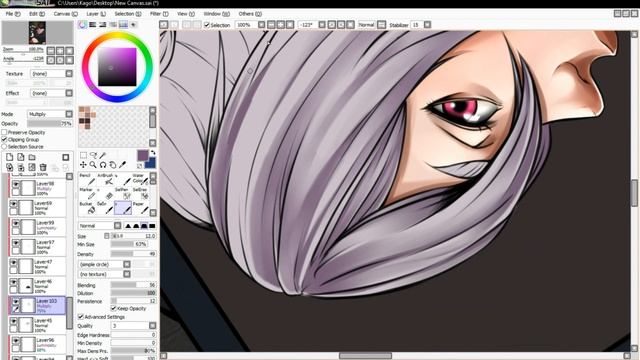Open the no texture brush dropdown

click(104, 274)
